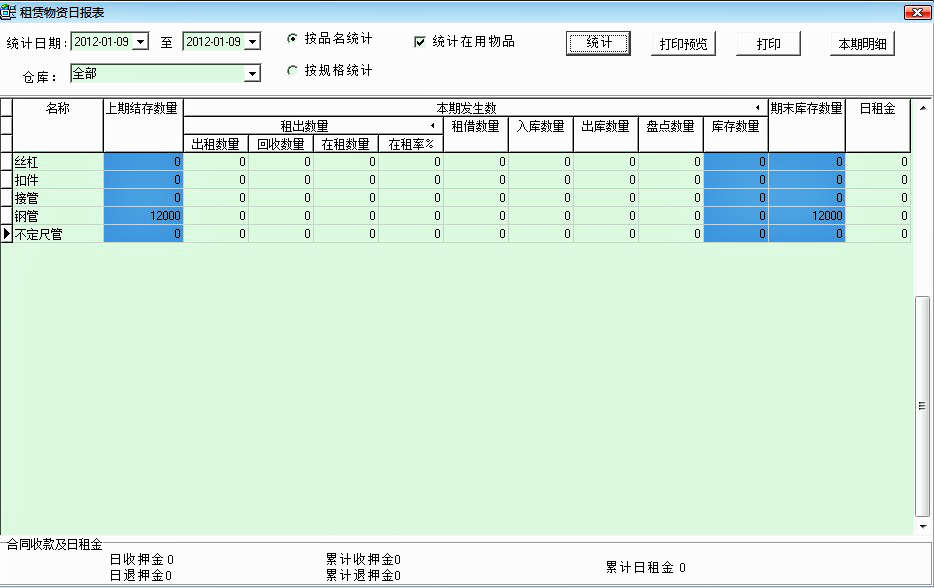Click 12000 in 钢管 期末库存数量 cell
The height and width of the screenshot is (588, 934).
pos(807,216)
